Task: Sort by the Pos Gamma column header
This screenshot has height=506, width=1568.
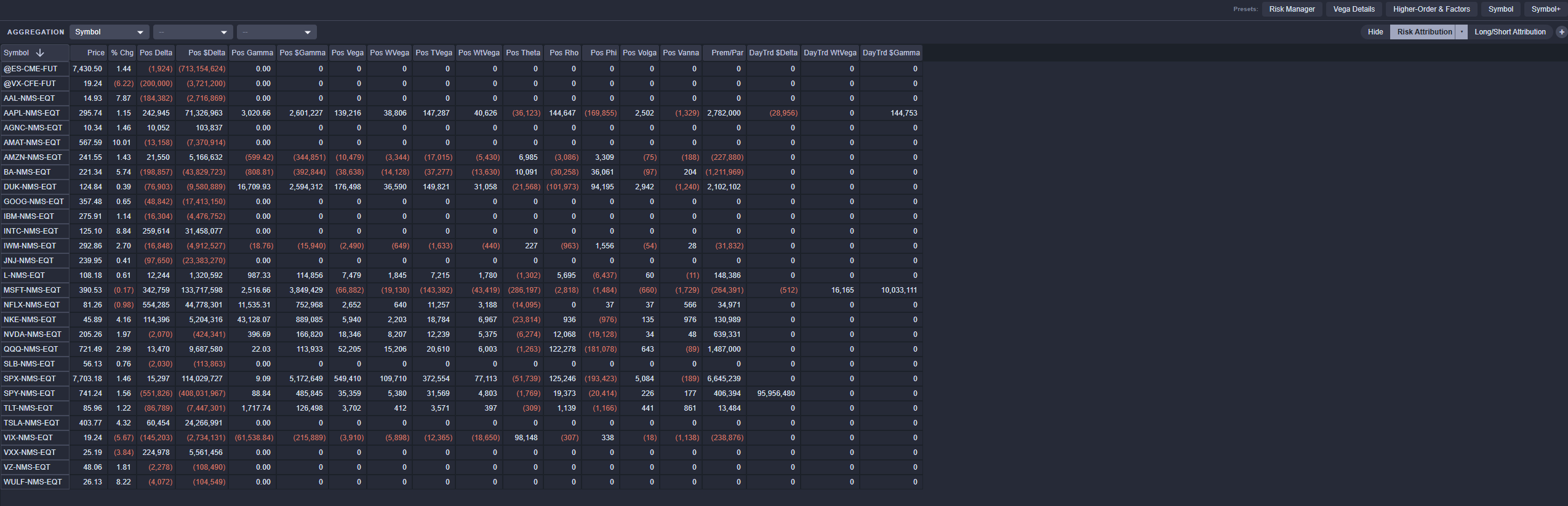Action: 252,53
